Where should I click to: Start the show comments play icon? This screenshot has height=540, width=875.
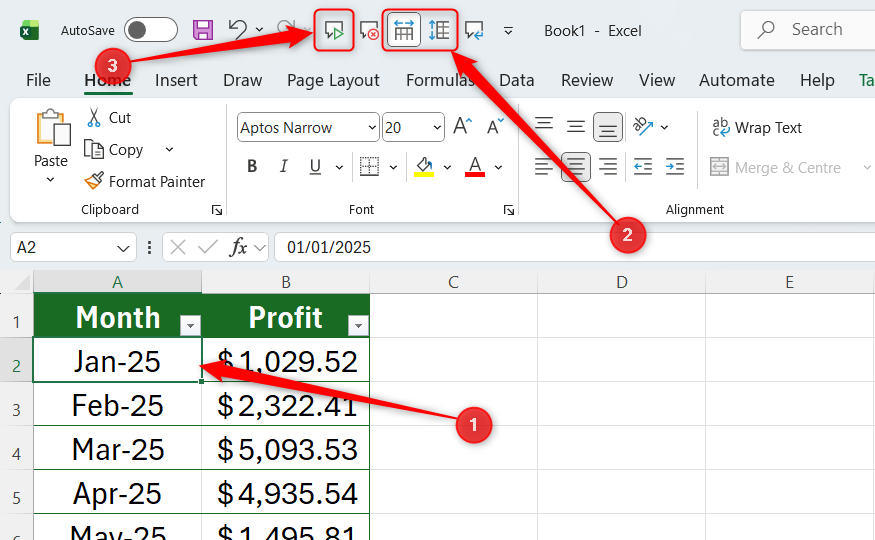[x=334, y=30]
